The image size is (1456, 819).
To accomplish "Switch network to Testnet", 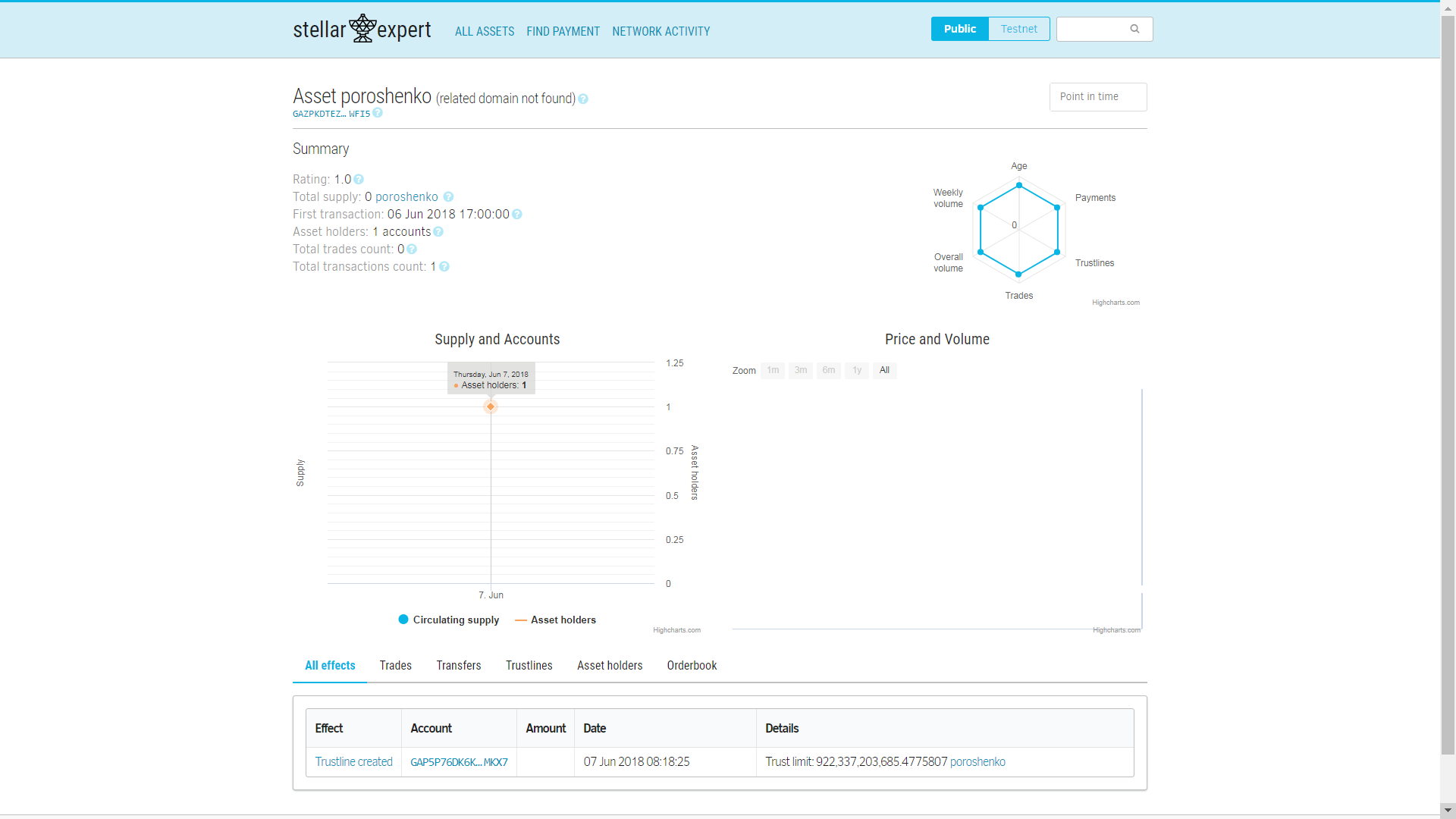I will 1019,29.
